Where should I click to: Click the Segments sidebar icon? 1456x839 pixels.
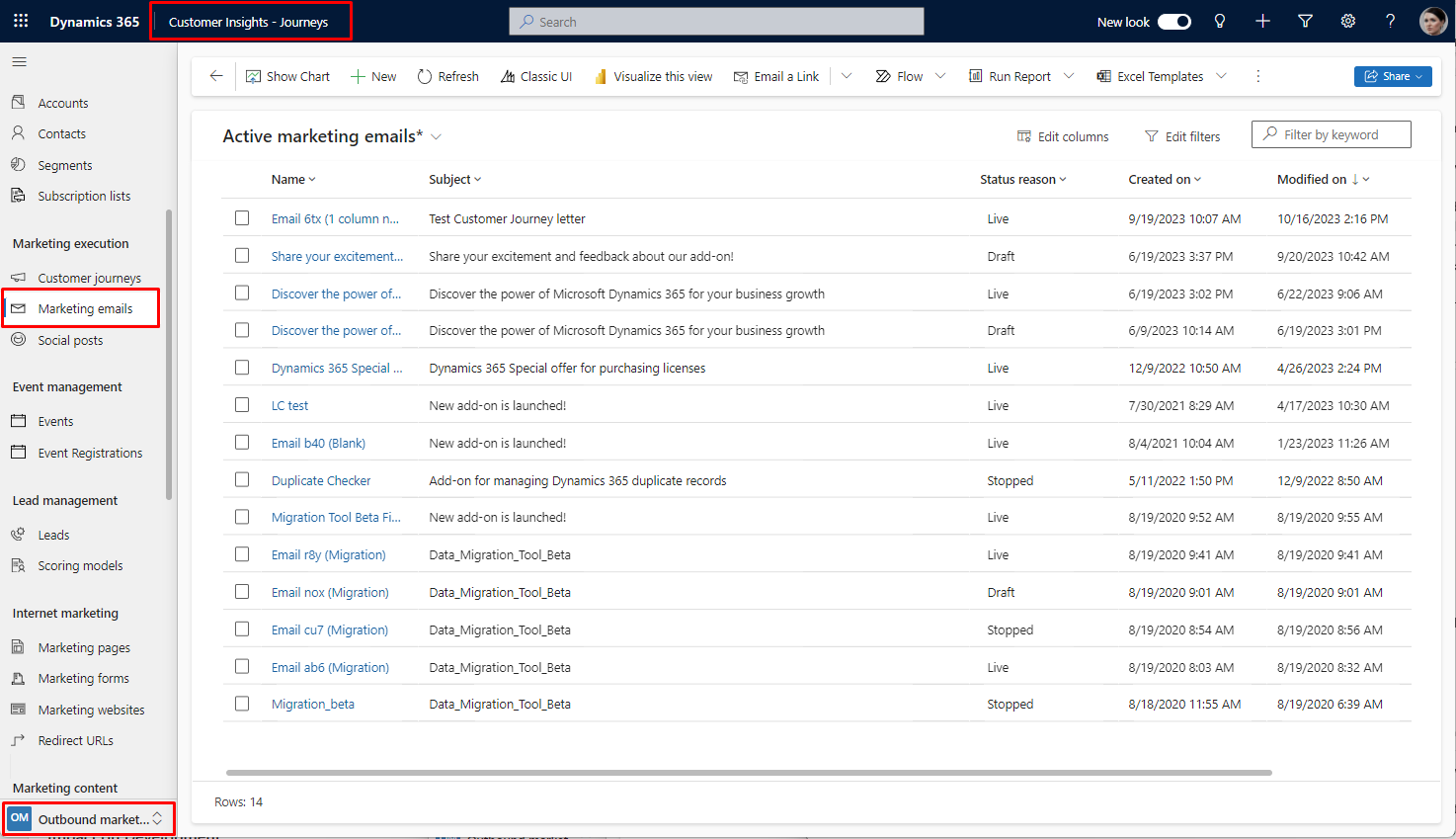(18, 164)
